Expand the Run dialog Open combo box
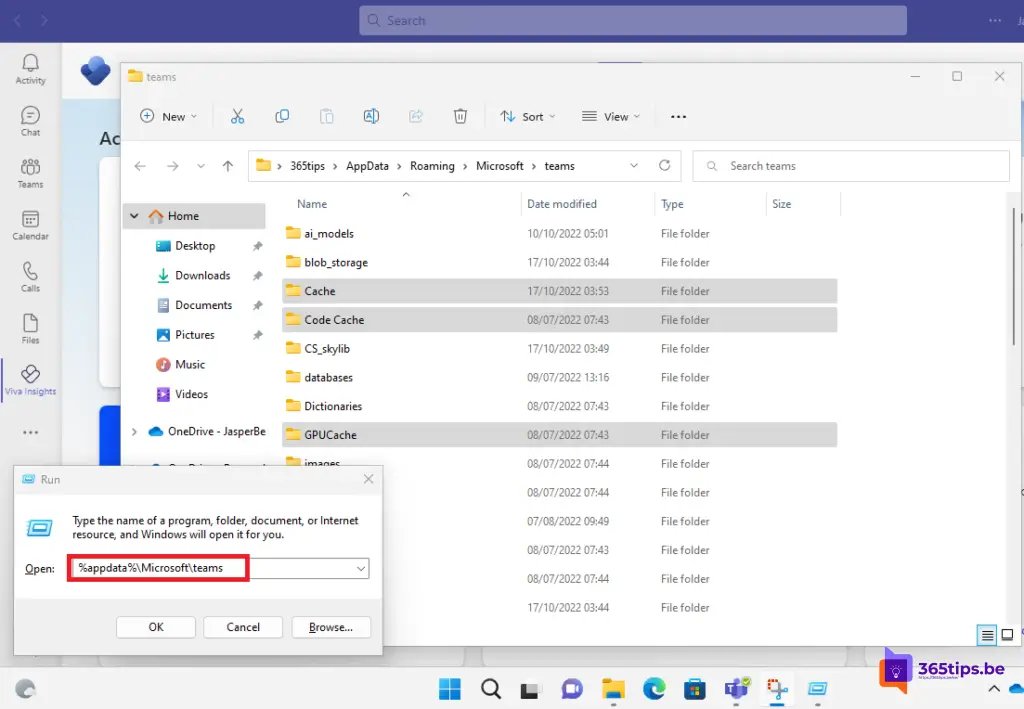The width and height of the screenshot is (1024, 709). [x=360, y=568]
